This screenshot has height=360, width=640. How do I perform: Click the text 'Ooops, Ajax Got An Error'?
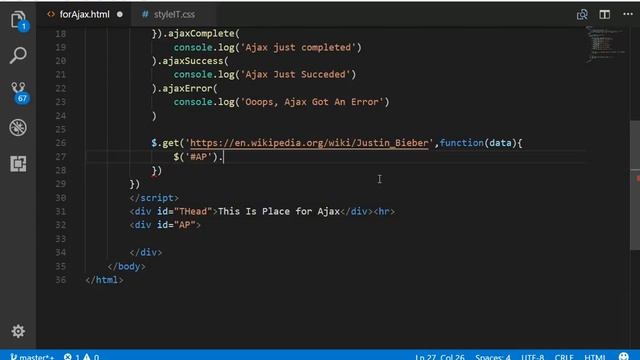coord(312,102)
